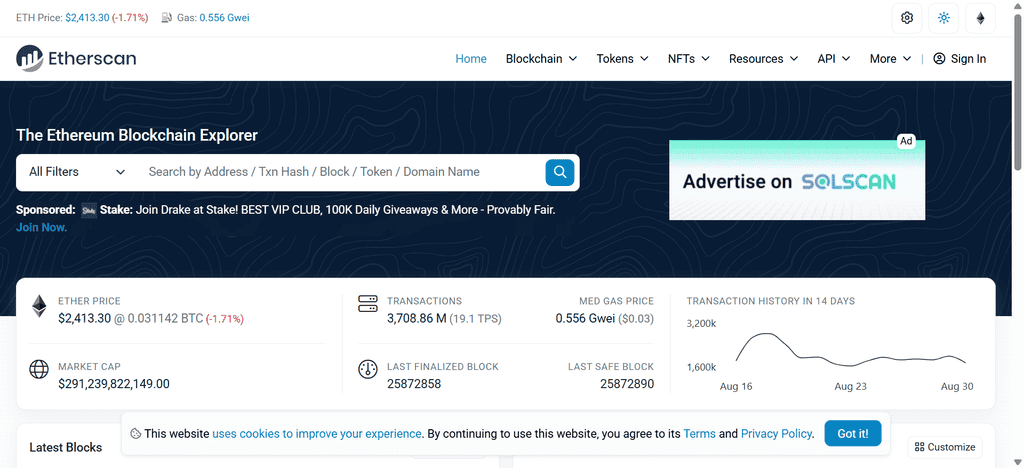
Task: Click Last Finalized Block 25872858
Action: (x=414, y=384)
